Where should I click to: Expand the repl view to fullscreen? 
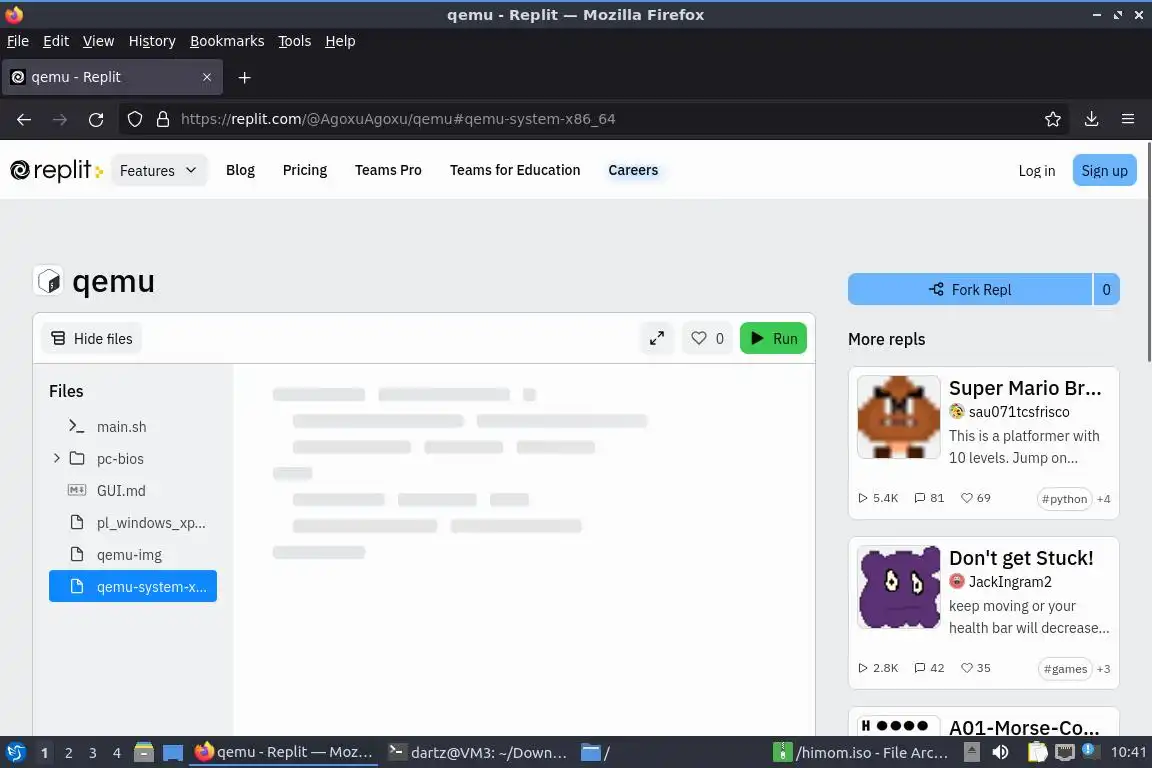[x=657, y=338]
